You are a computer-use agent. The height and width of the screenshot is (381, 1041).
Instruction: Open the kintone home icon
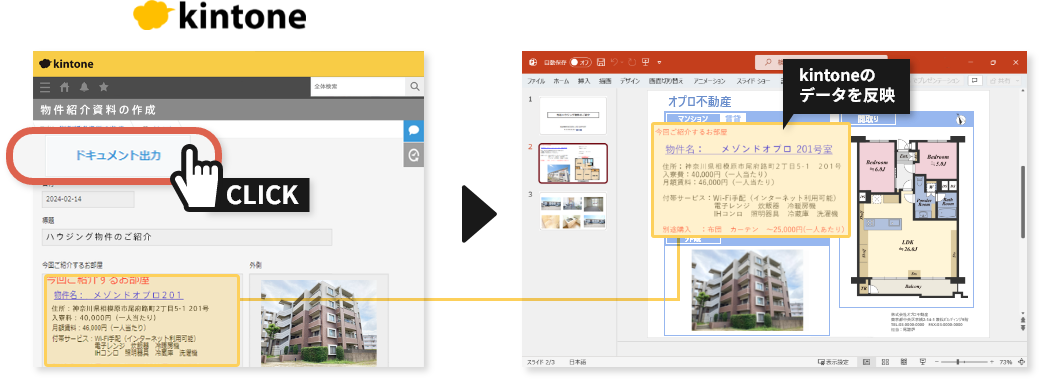click(x=64, y=87)
